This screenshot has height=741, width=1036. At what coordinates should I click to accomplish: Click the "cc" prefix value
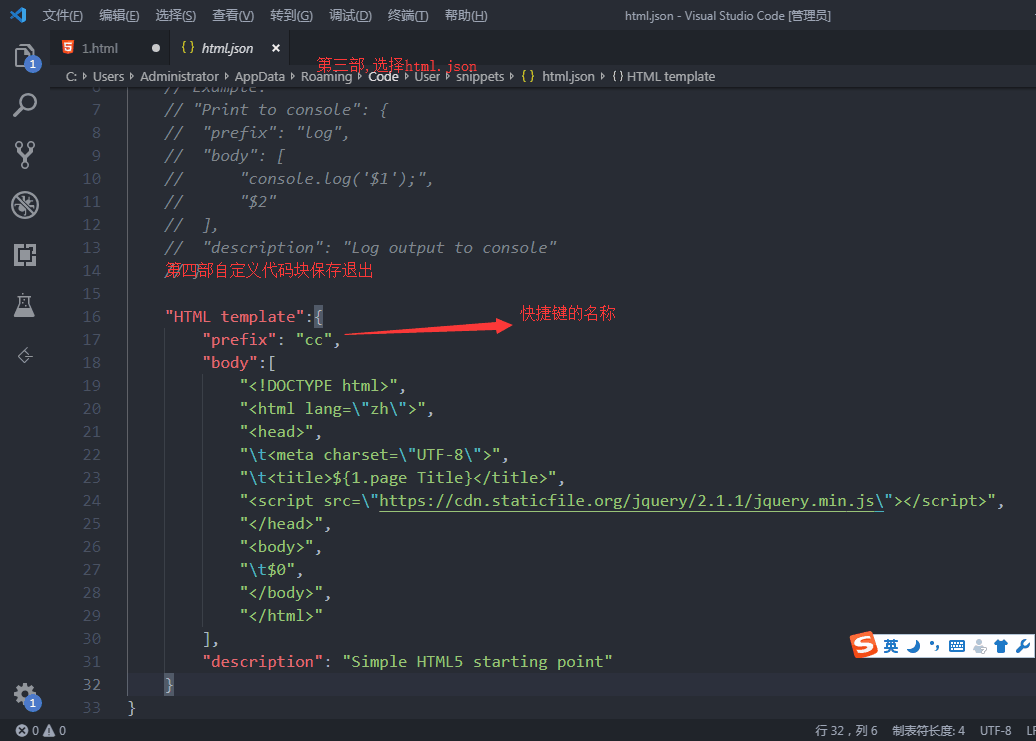tap(314, 340)
